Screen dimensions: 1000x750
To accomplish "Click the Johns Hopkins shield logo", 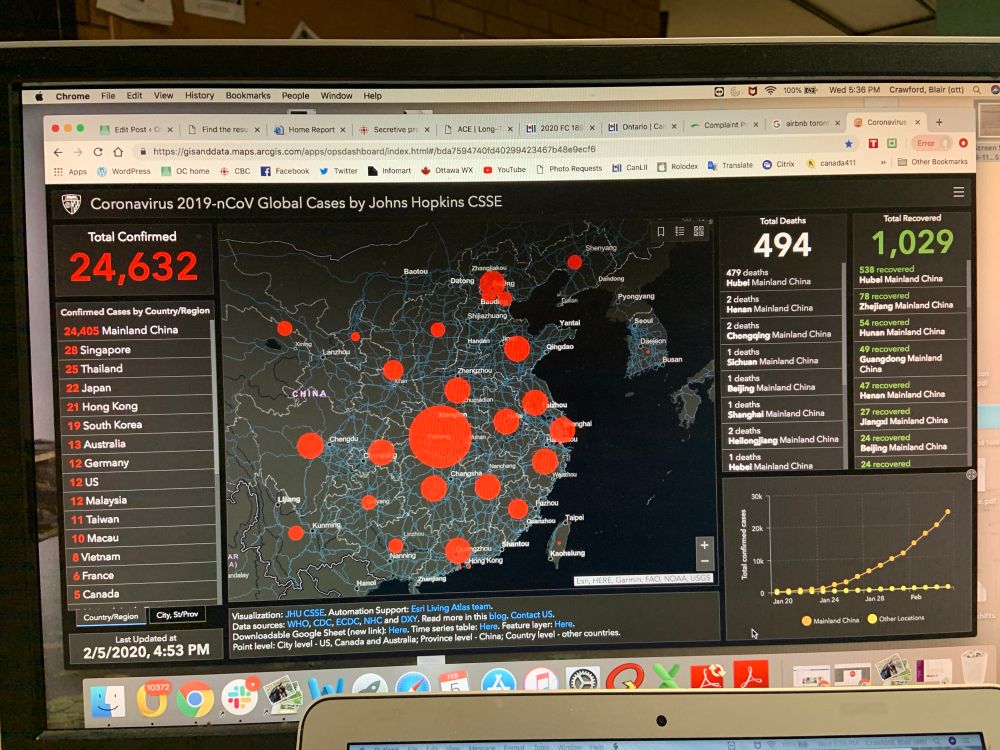I will coord(71,203).
